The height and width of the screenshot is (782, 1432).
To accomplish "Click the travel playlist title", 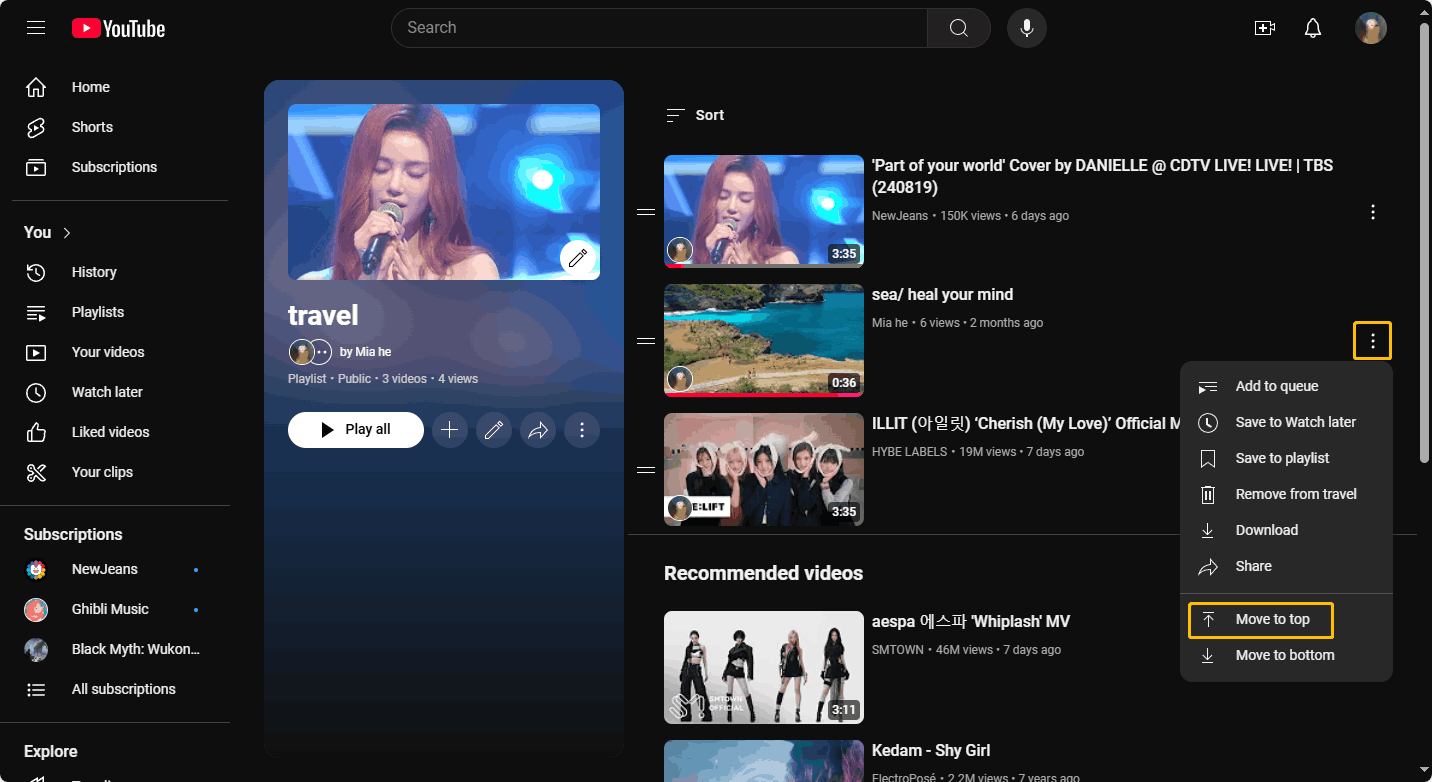I will click(323, 315).
